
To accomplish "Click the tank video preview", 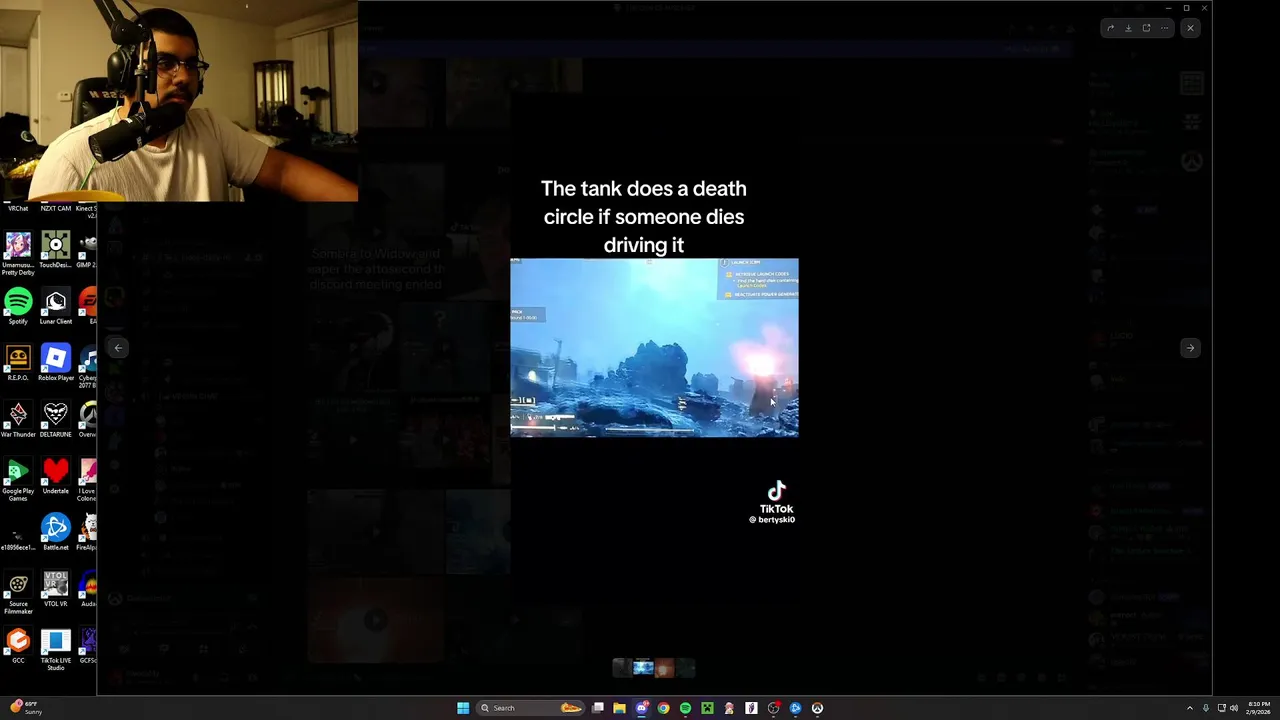I will 654,347.
